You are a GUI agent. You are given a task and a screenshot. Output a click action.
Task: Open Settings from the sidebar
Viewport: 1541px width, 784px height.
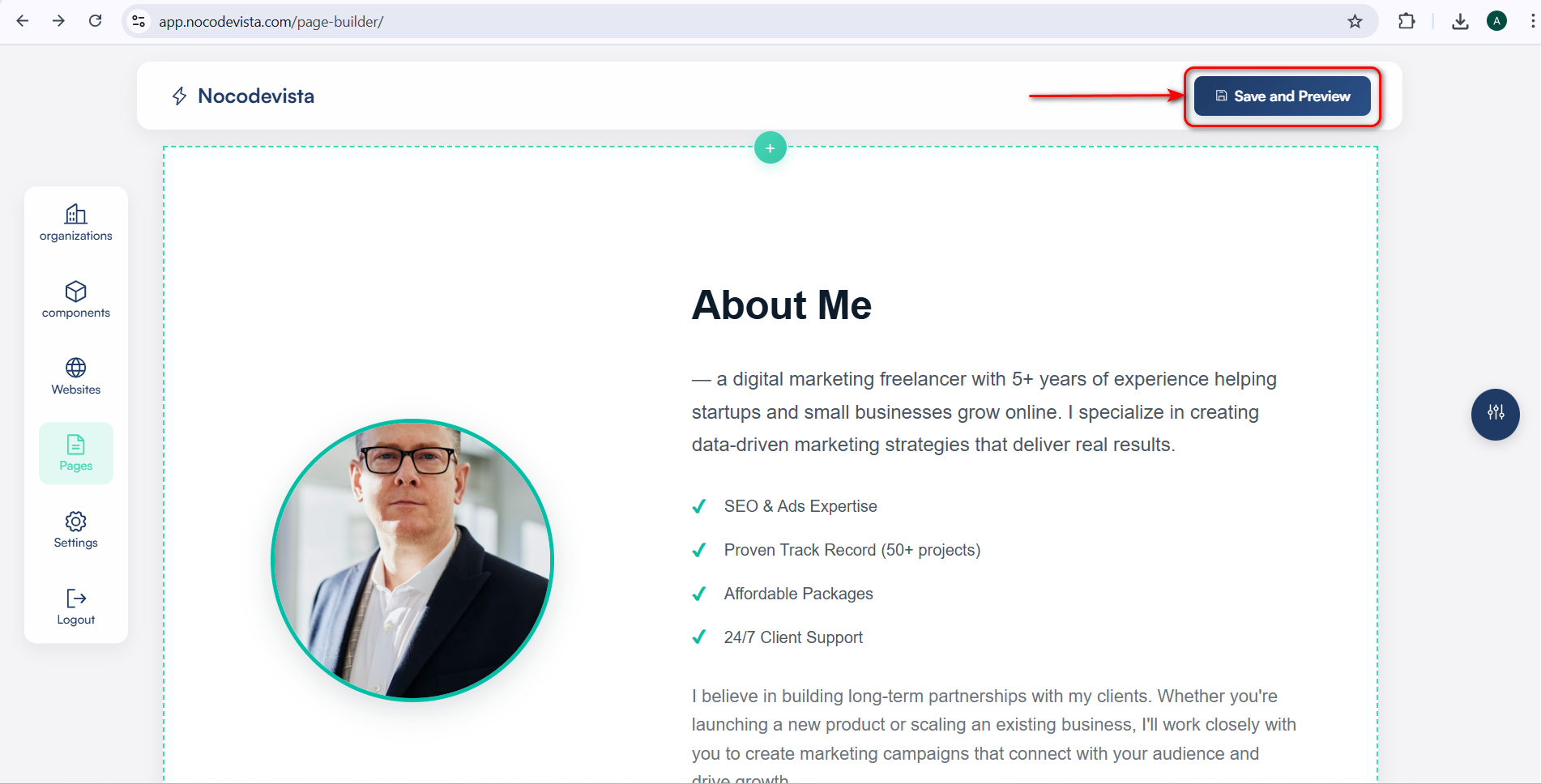tap(76, 530)
